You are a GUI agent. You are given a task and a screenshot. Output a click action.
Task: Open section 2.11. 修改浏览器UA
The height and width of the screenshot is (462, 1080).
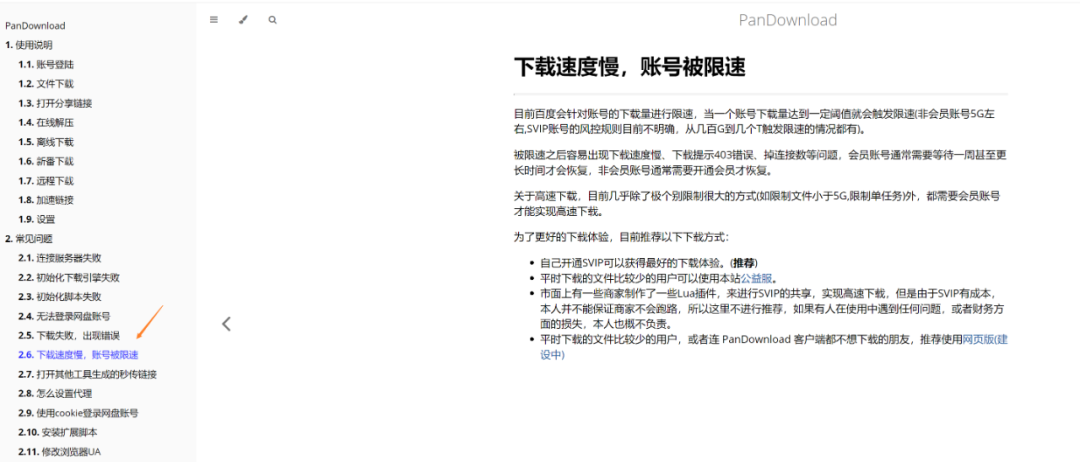(x=60, y=452)
